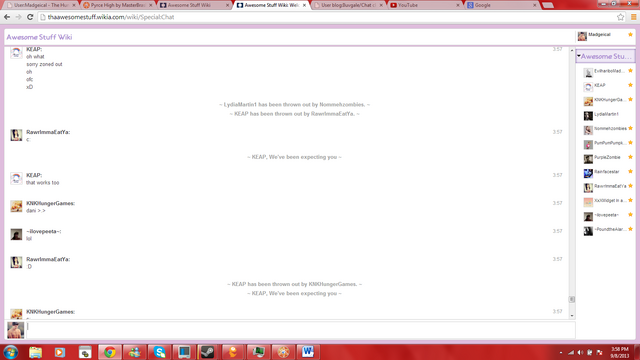Click the browser forward arrow
Viewport: 640px width, 360px height.
[18, 17]
